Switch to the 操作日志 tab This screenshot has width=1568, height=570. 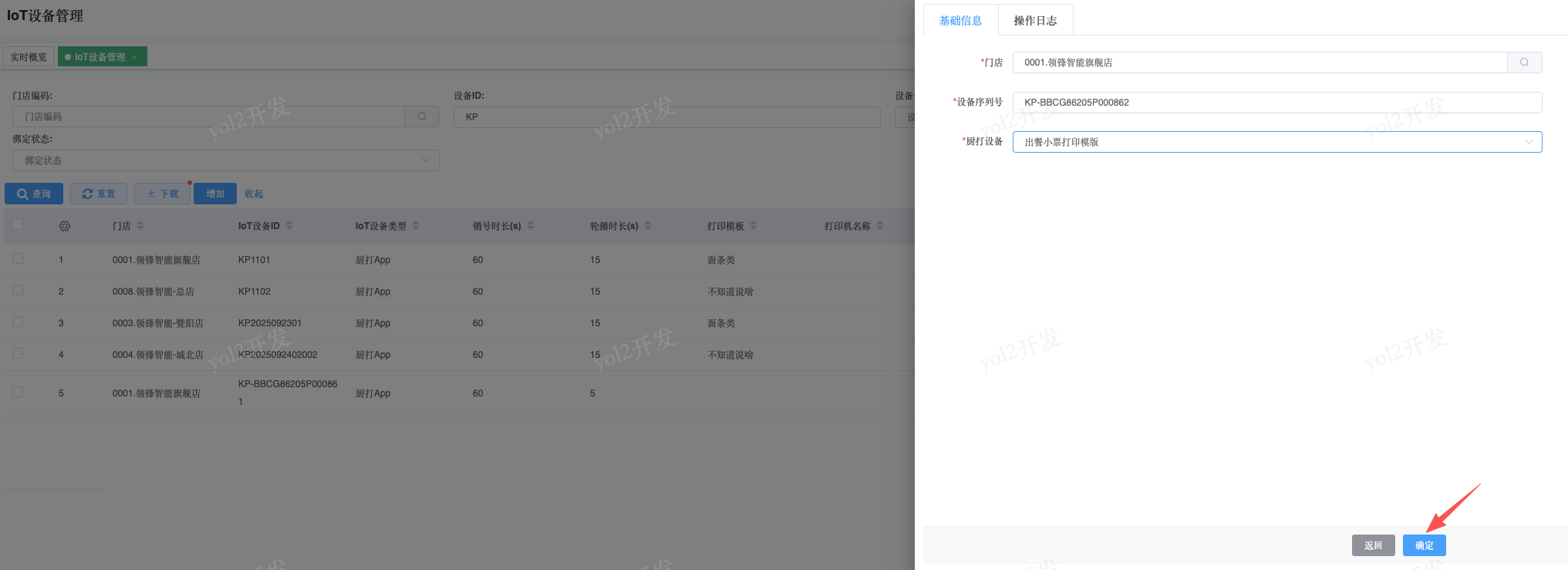point(1035,21)
